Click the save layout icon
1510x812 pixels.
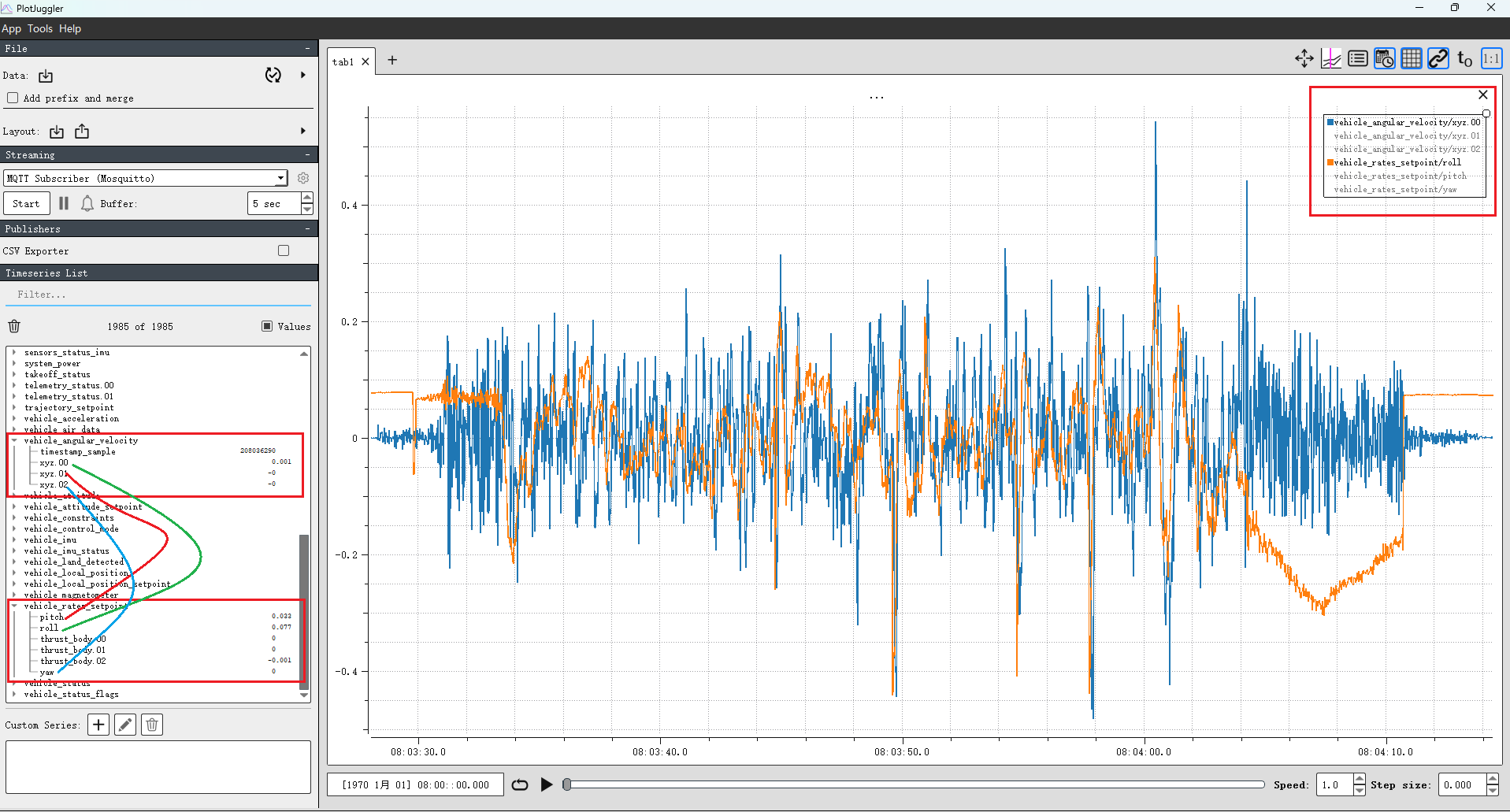pos(82,132)
